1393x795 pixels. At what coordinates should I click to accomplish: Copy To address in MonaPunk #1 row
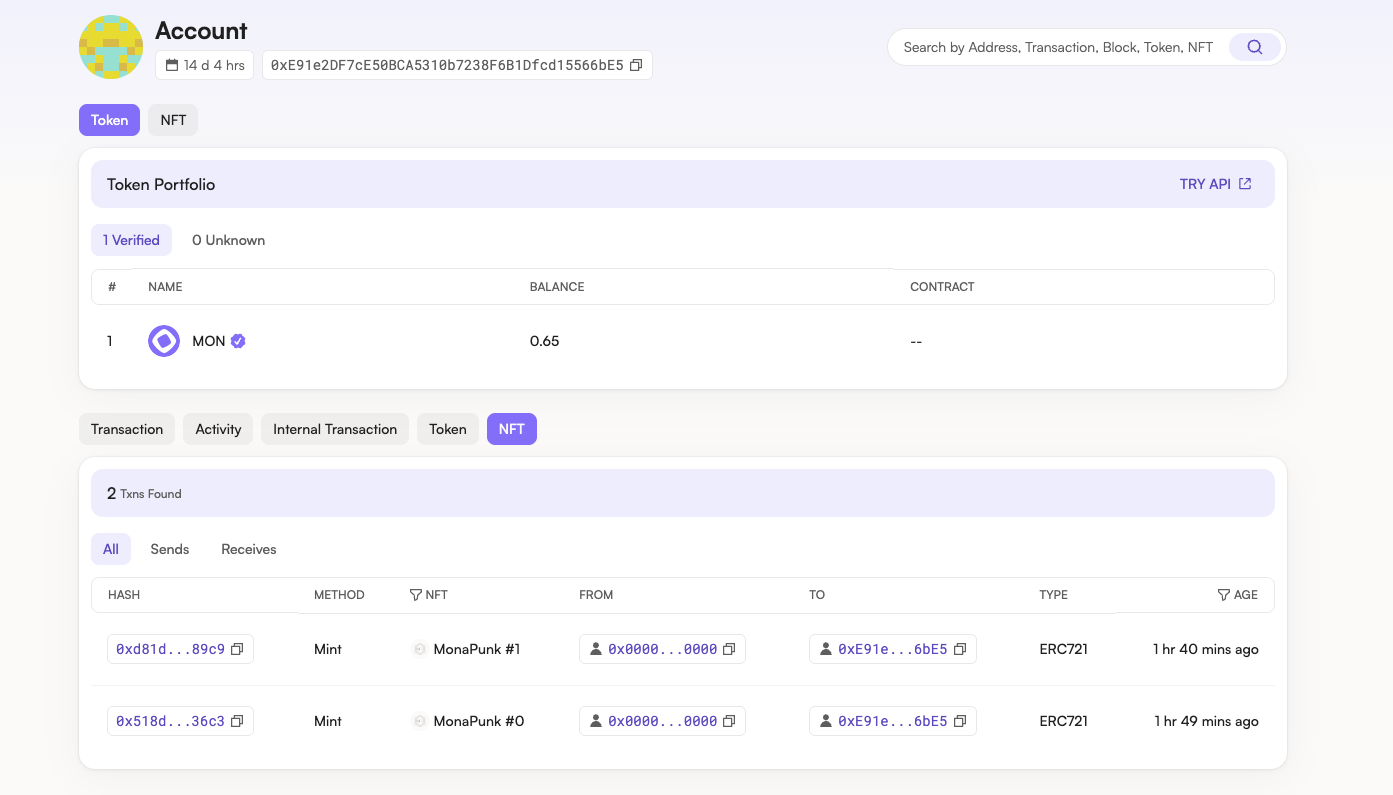click(x=960, y=649)
